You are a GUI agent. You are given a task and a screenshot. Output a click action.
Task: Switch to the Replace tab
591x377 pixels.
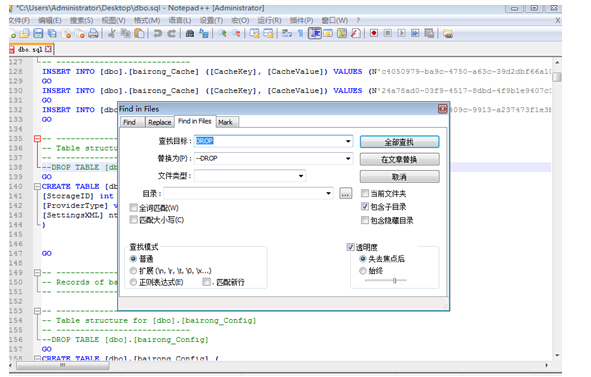(x=159, y=122)
